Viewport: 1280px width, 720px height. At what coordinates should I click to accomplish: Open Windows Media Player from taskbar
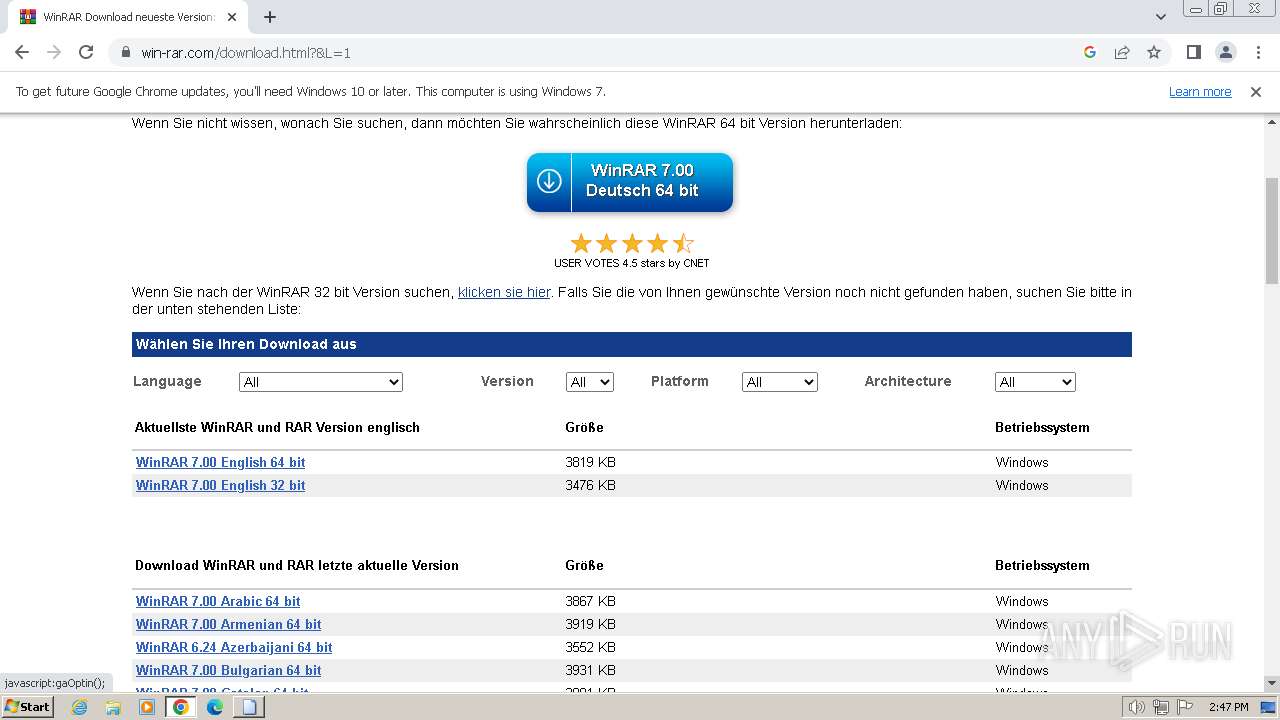(x=147, y=707)
